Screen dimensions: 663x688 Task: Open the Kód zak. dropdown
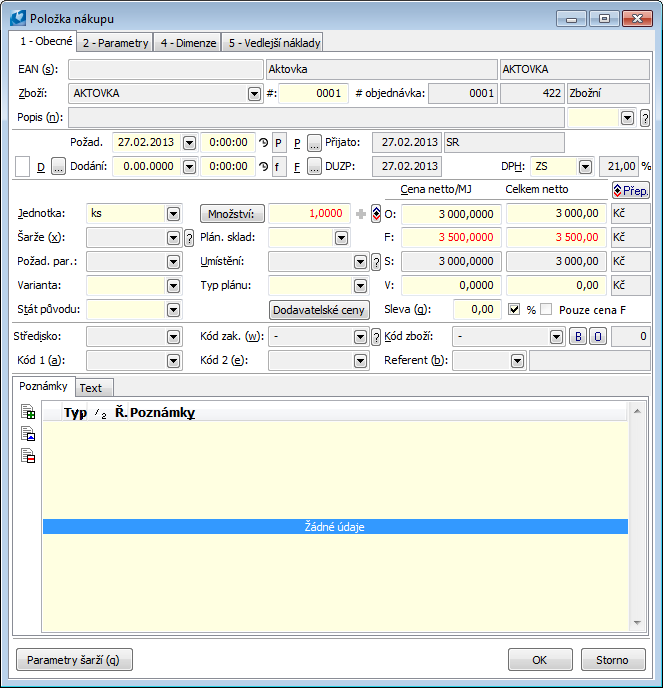pos(360,337)
